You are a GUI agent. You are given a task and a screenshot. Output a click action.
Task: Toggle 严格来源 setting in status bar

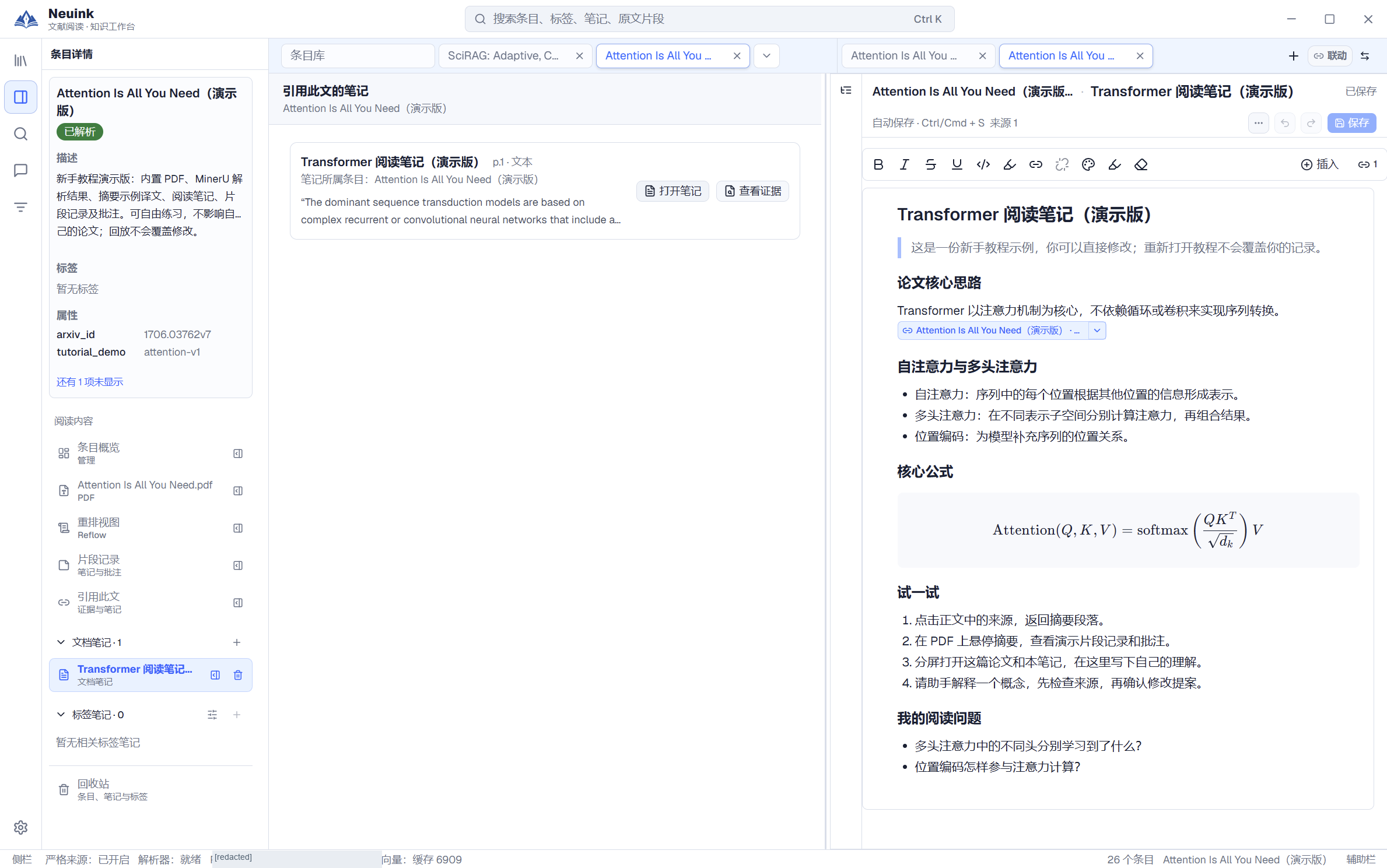[x=87, y=859]
